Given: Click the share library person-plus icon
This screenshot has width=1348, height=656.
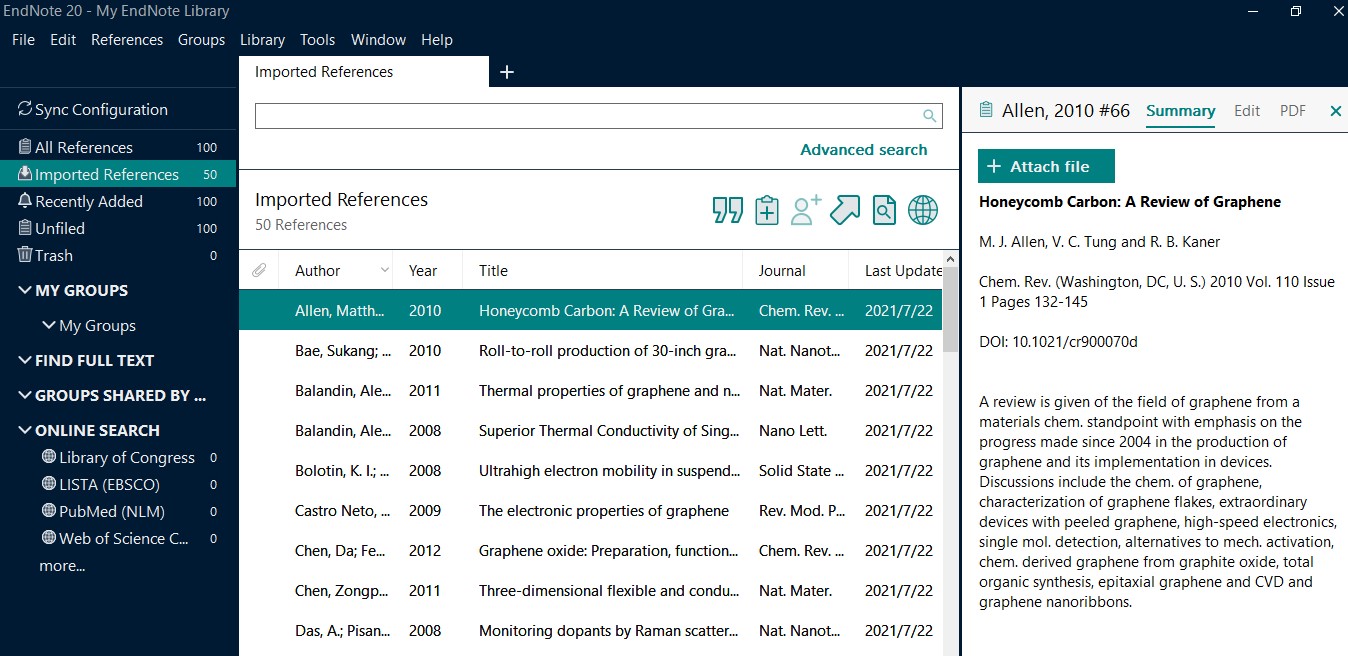Looking at the screenshot, I should point(806,210).
